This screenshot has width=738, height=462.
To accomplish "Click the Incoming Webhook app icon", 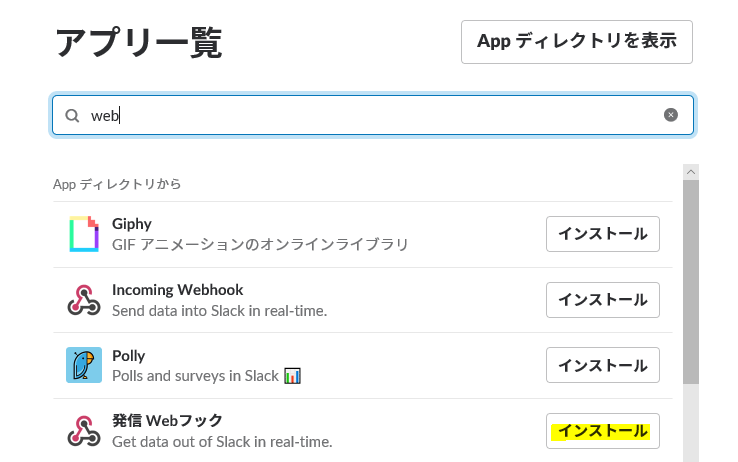I will pos(84,300).
